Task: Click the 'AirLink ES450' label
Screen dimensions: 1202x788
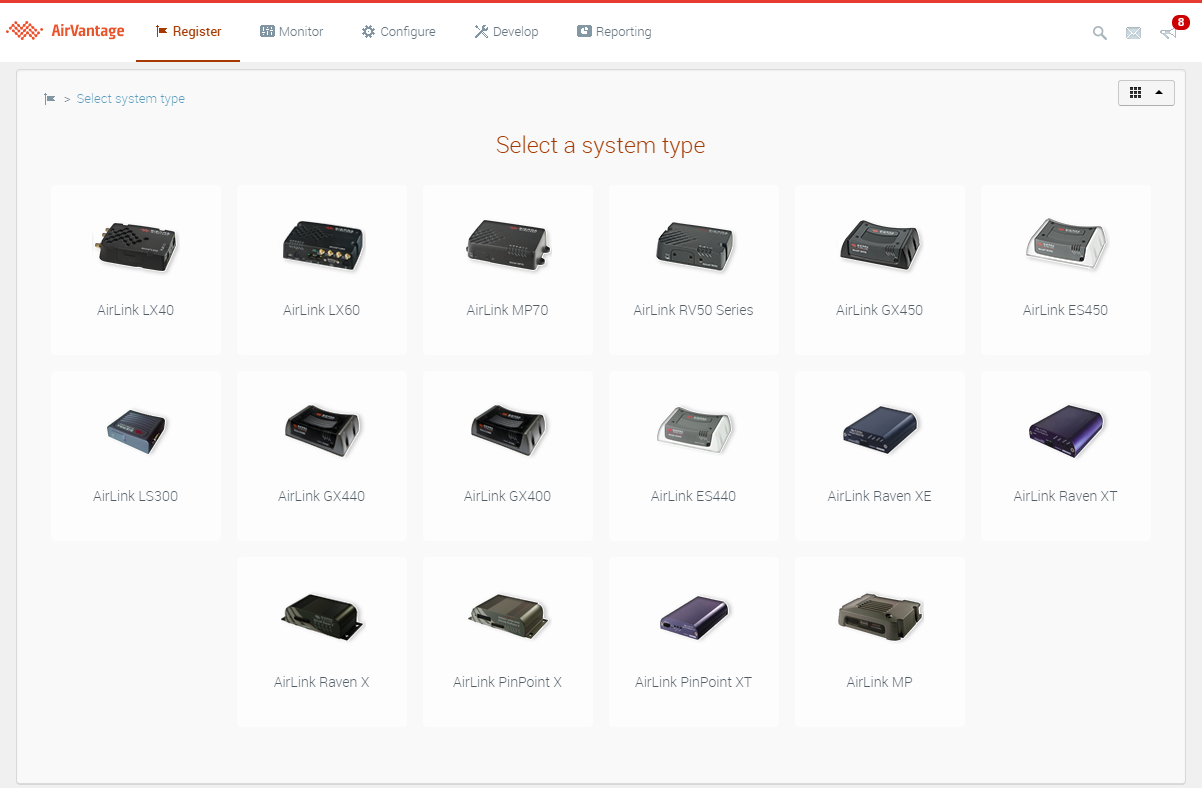Action: coord(1066,310)
